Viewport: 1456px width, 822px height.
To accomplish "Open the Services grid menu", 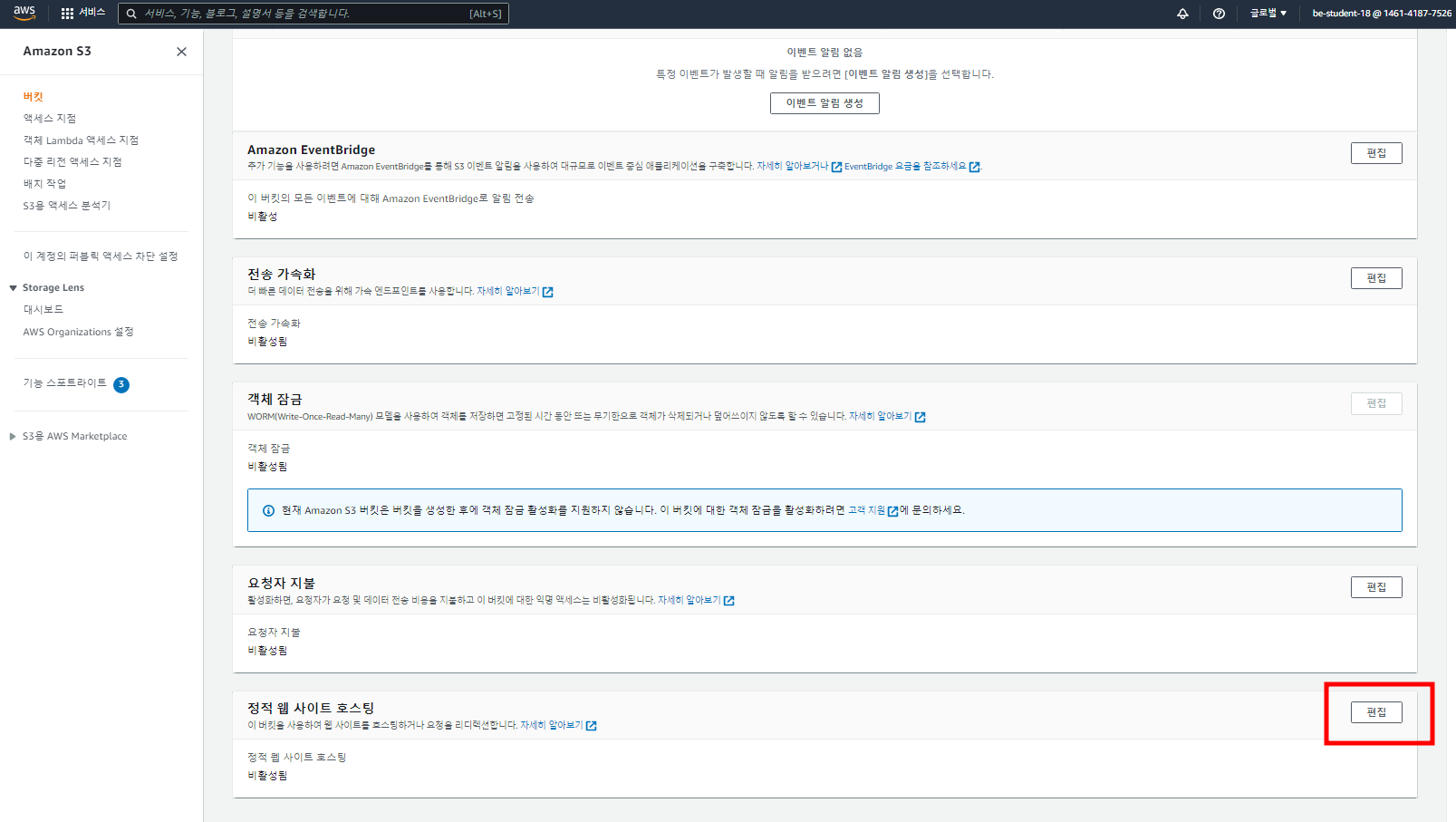I will 82,13.
